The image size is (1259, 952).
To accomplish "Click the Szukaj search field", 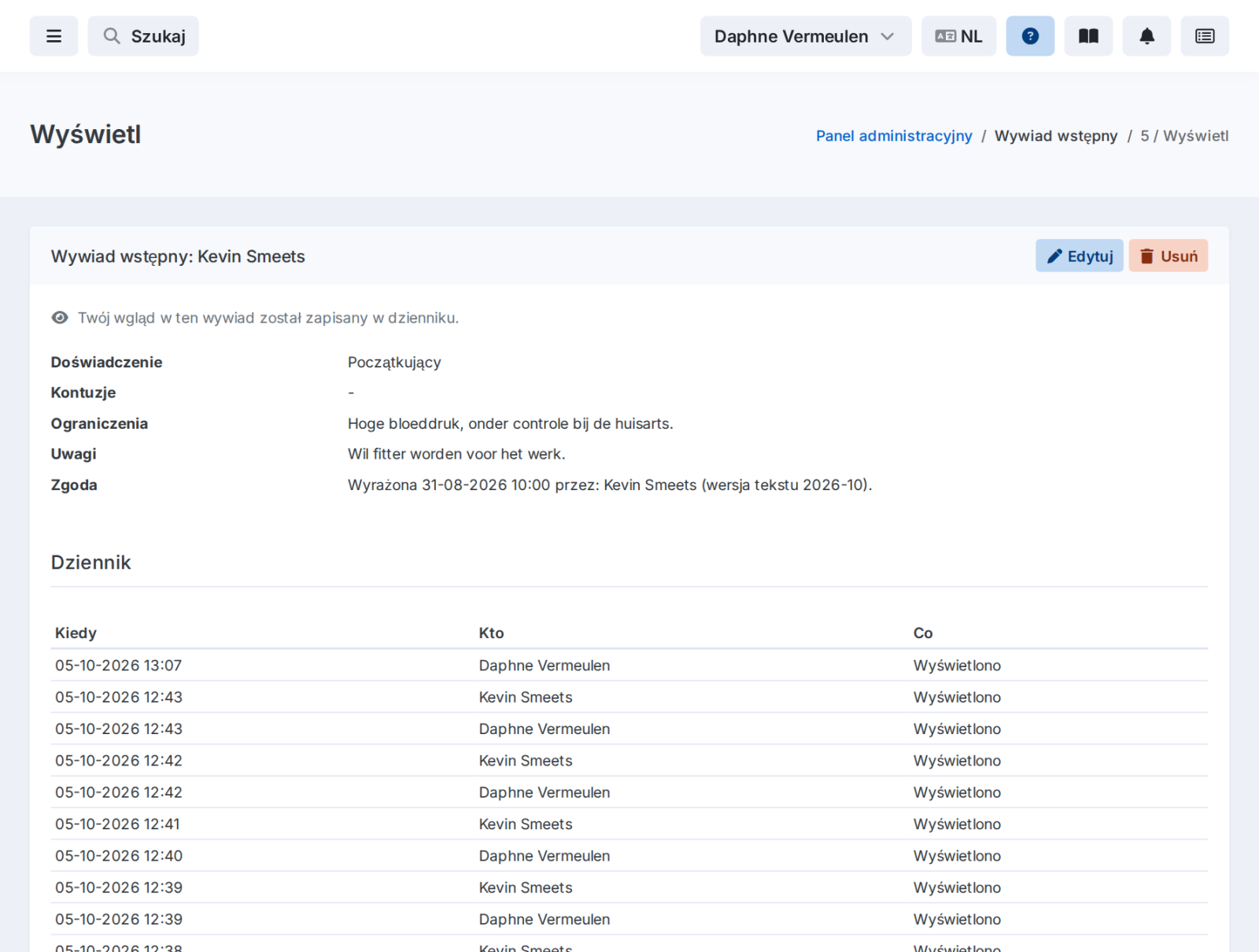I will tap(143, 36).
